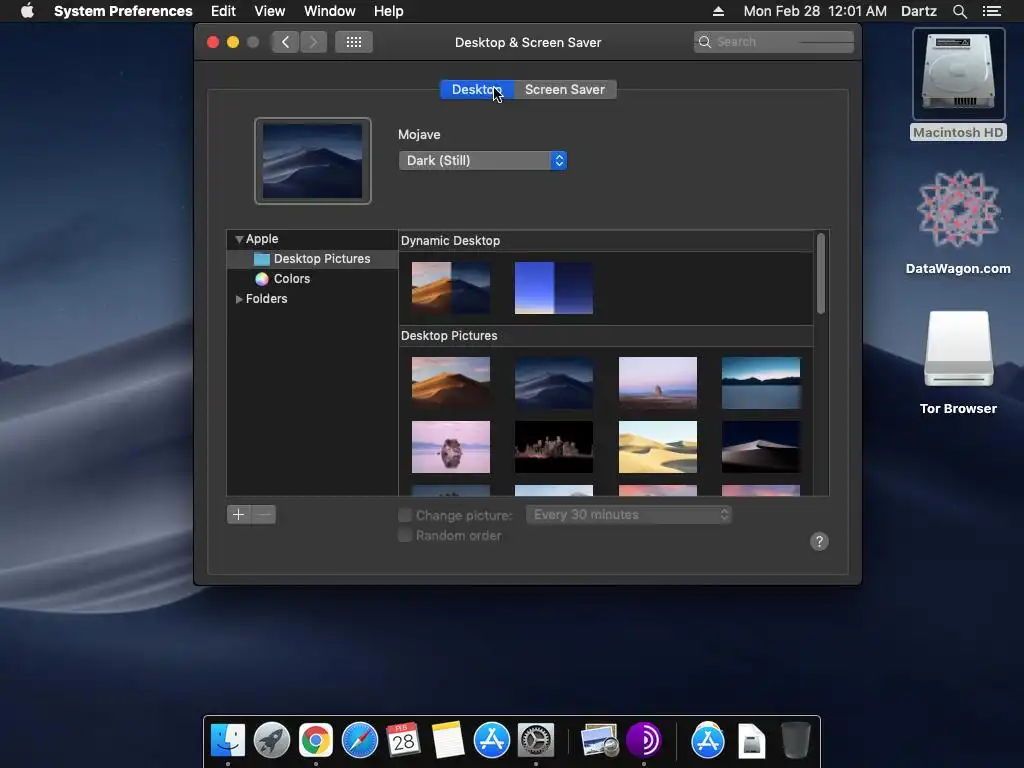The width and height of the screenshot is (1024, 768).
Task: Open the Apple menu
Action: click(27, 11)
